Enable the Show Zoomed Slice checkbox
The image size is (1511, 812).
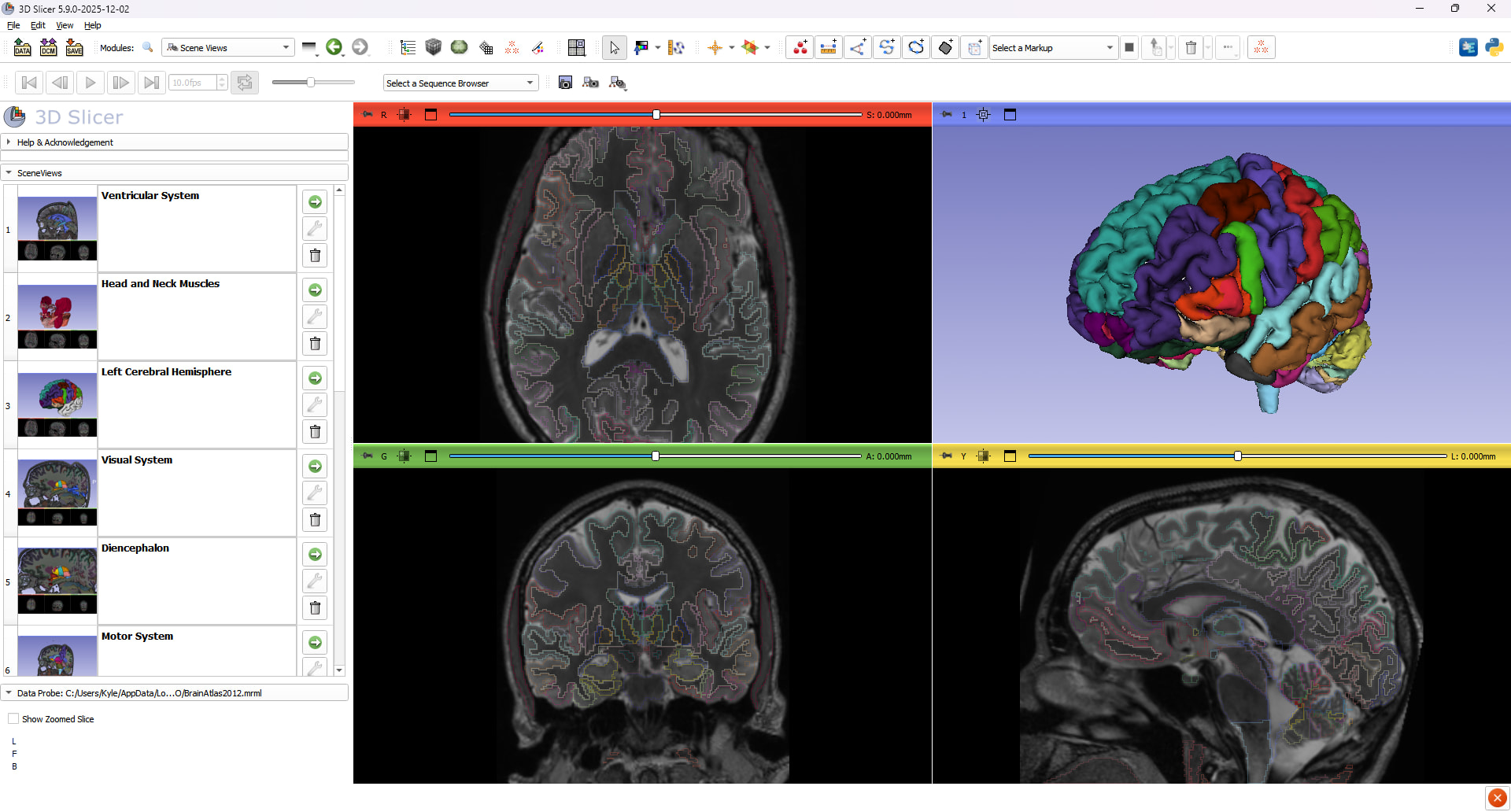click(13, 719)
